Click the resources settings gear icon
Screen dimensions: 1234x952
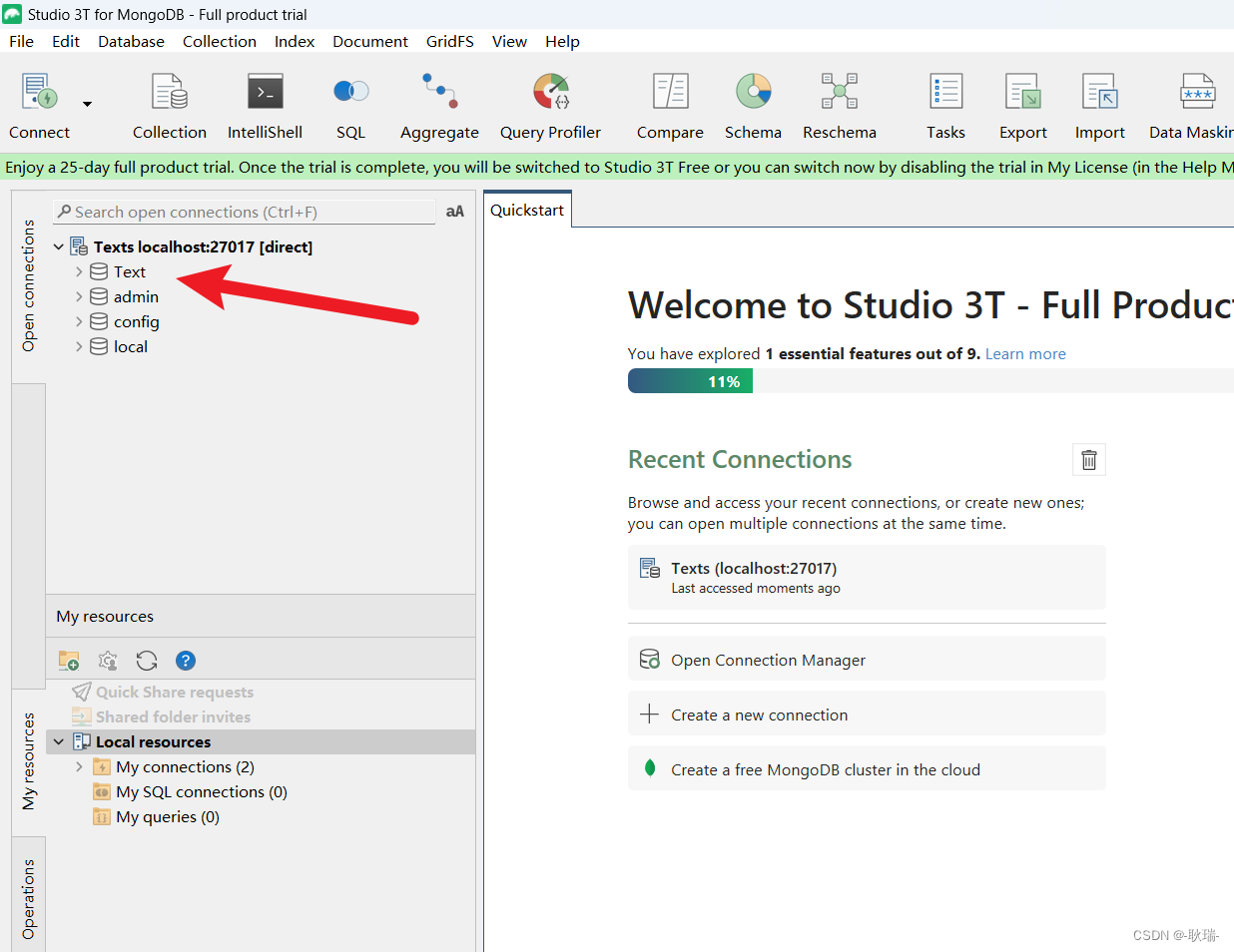(x=108, y=661)
